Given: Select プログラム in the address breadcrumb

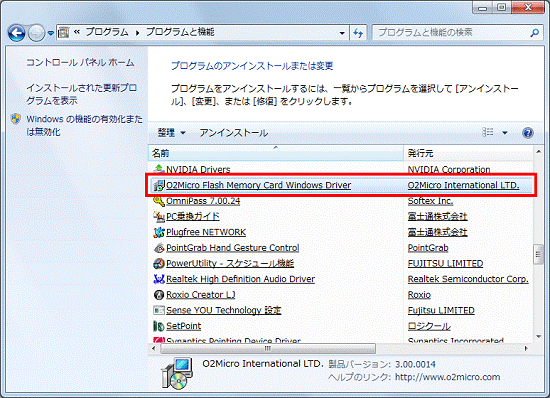Looking at the screenshot, I should tap(107, 32).
